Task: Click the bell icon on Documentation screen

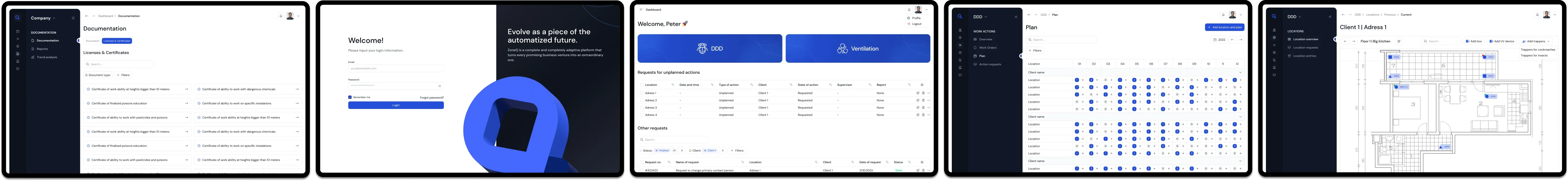Action: coord(281,16)
